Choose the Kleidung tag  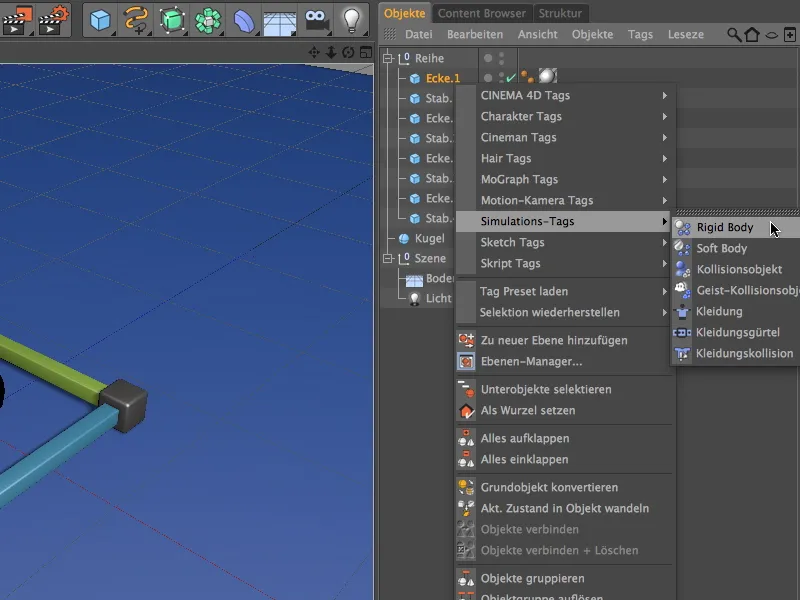click(735, 311)
